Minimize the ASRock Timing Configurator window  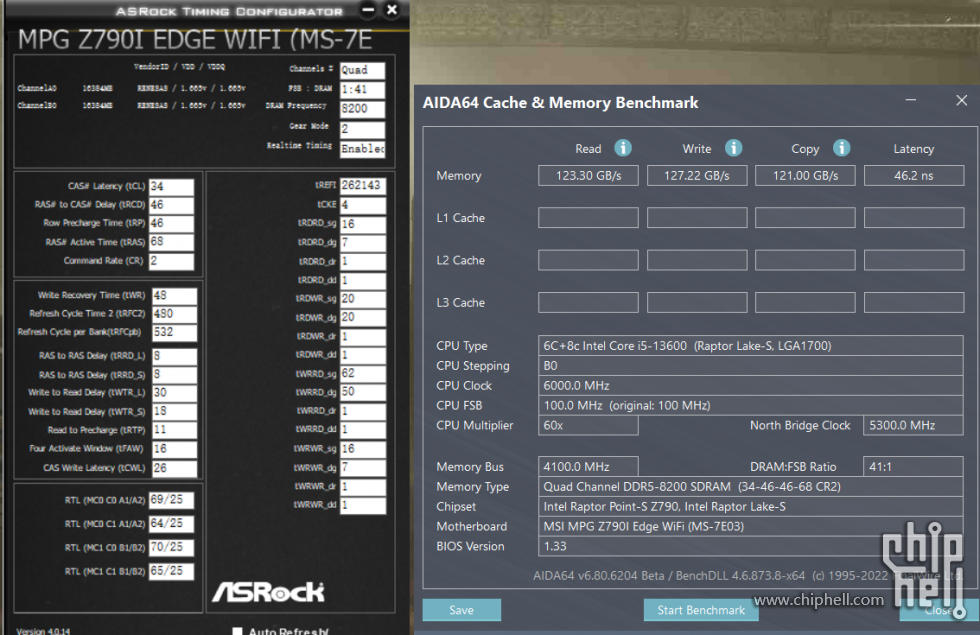[368, 9]
